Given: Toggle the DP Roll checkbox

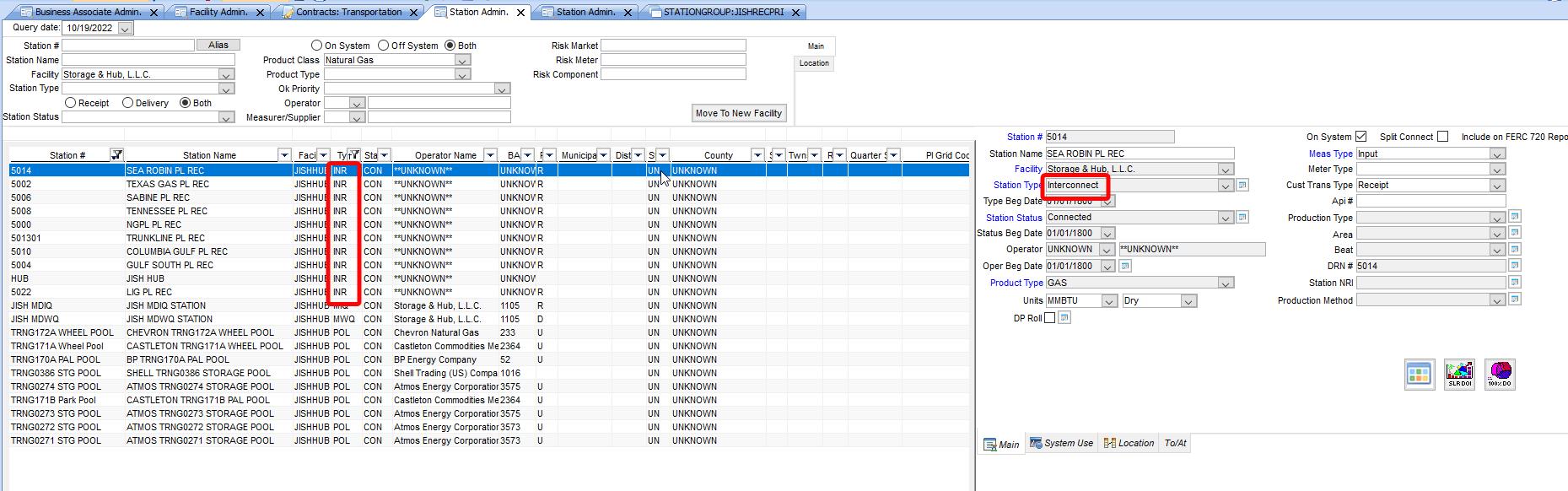Looking at the screenshot, I should (x=1049, y=318).
